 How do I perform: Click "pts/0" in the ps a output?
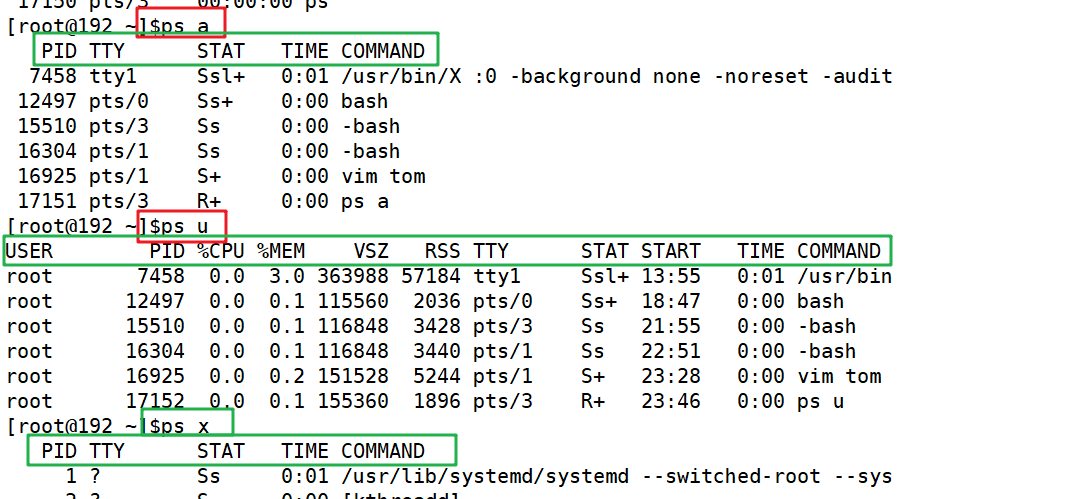pyautogui.click(x=119, y=101)
